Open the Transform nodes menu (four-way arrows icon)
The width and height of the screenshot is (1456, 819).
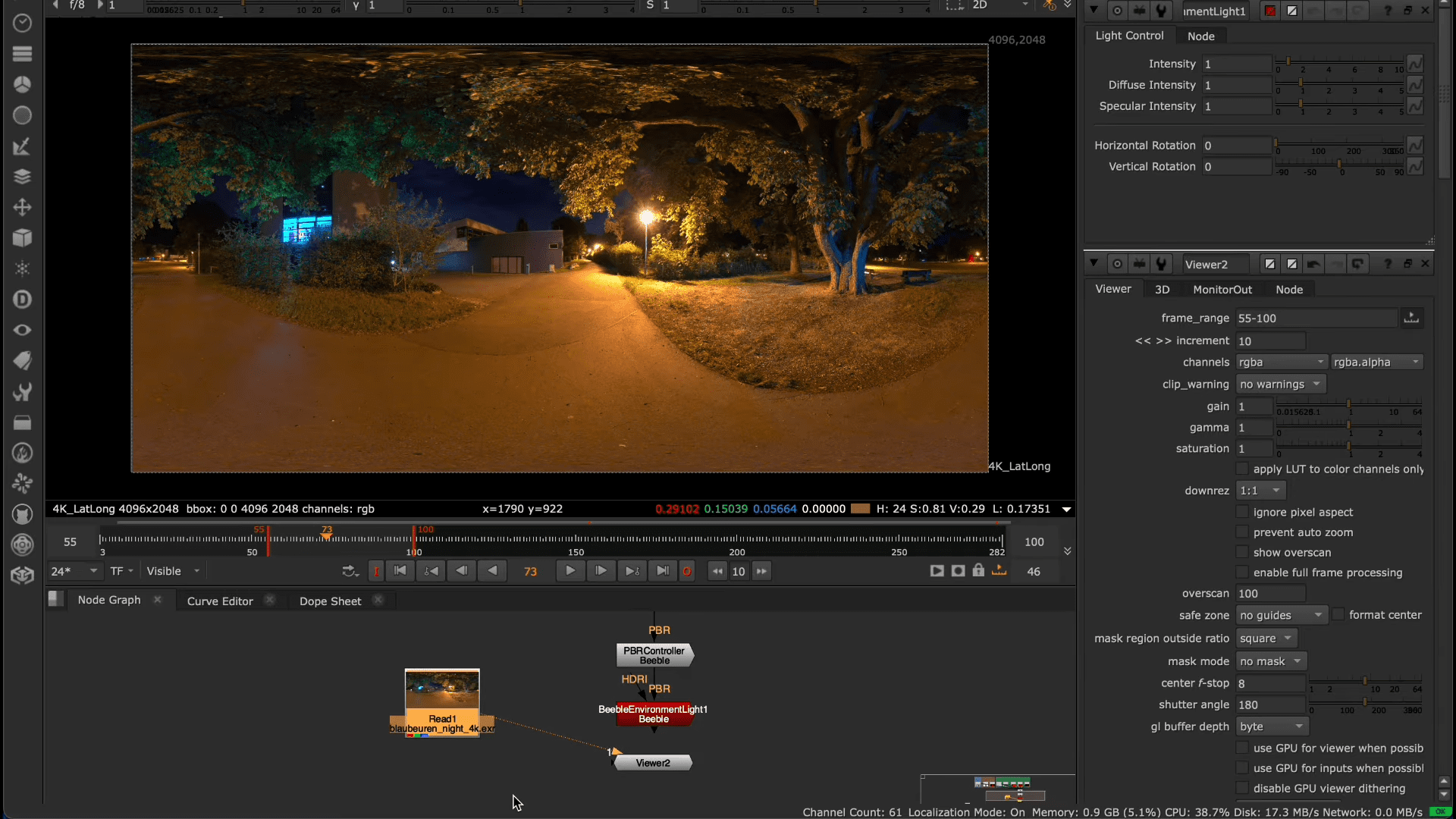point(22,207)
